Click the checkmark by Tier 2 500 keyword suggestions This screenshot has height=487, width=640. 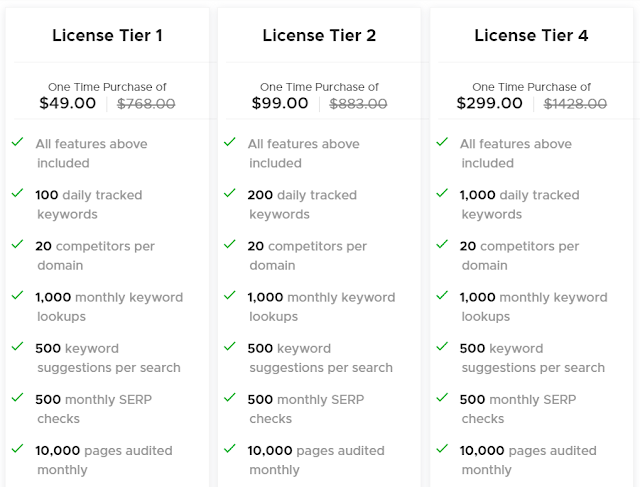click(229, 346)
